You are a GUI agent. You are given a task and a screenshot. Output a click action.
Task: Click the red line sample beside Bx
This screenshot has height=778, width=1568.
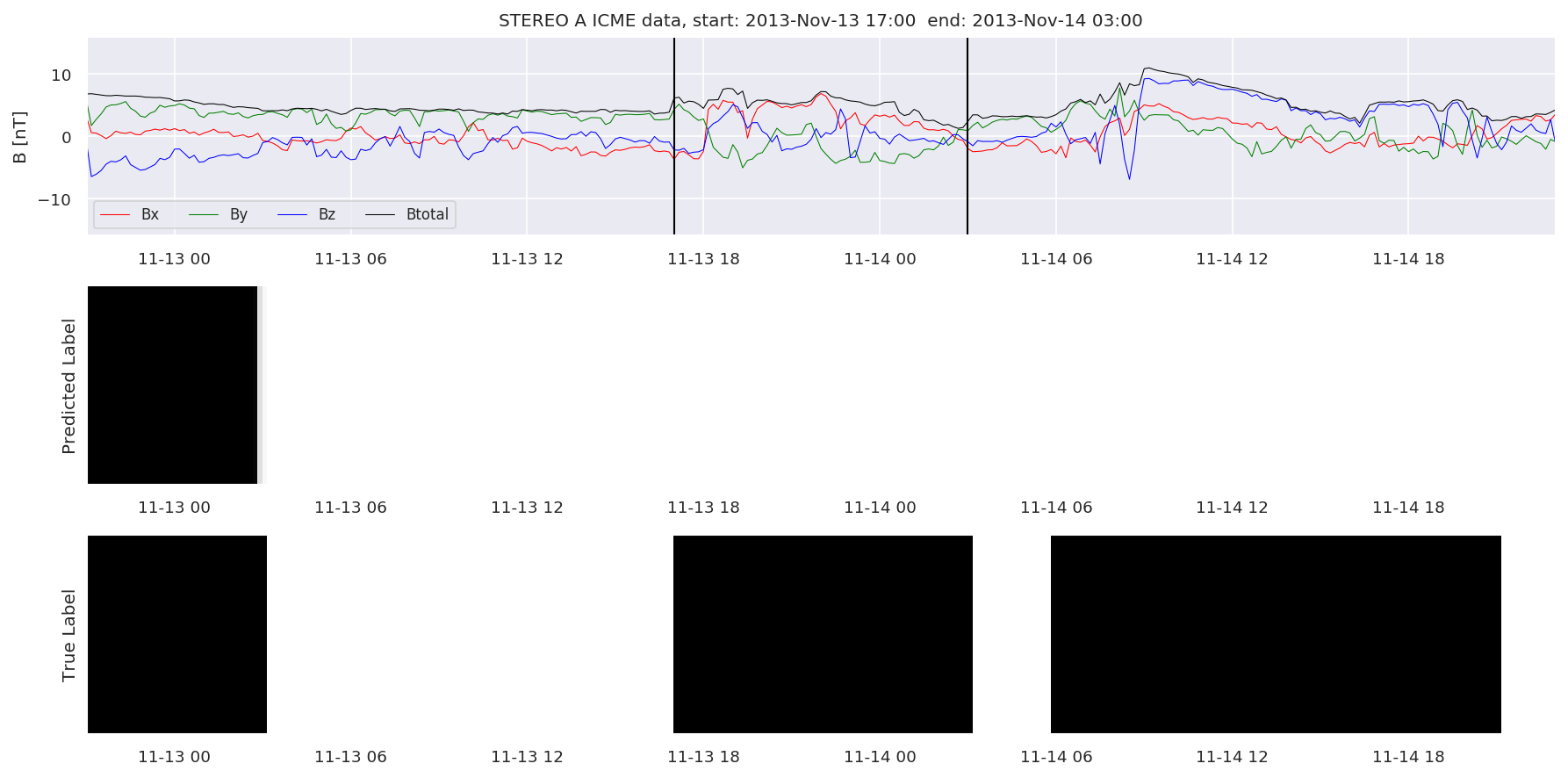[x=116, y=215]
